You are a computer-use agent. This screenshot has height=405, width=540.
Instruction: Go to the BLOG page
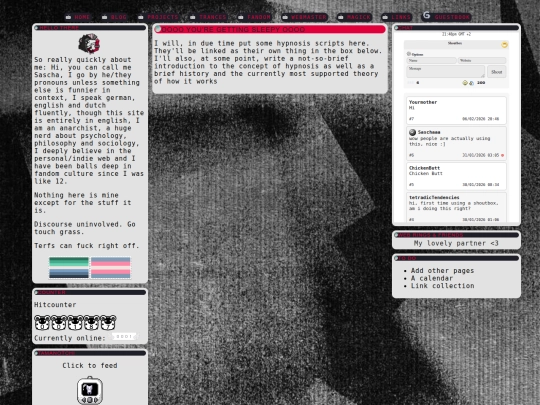[x=115, y=17]
